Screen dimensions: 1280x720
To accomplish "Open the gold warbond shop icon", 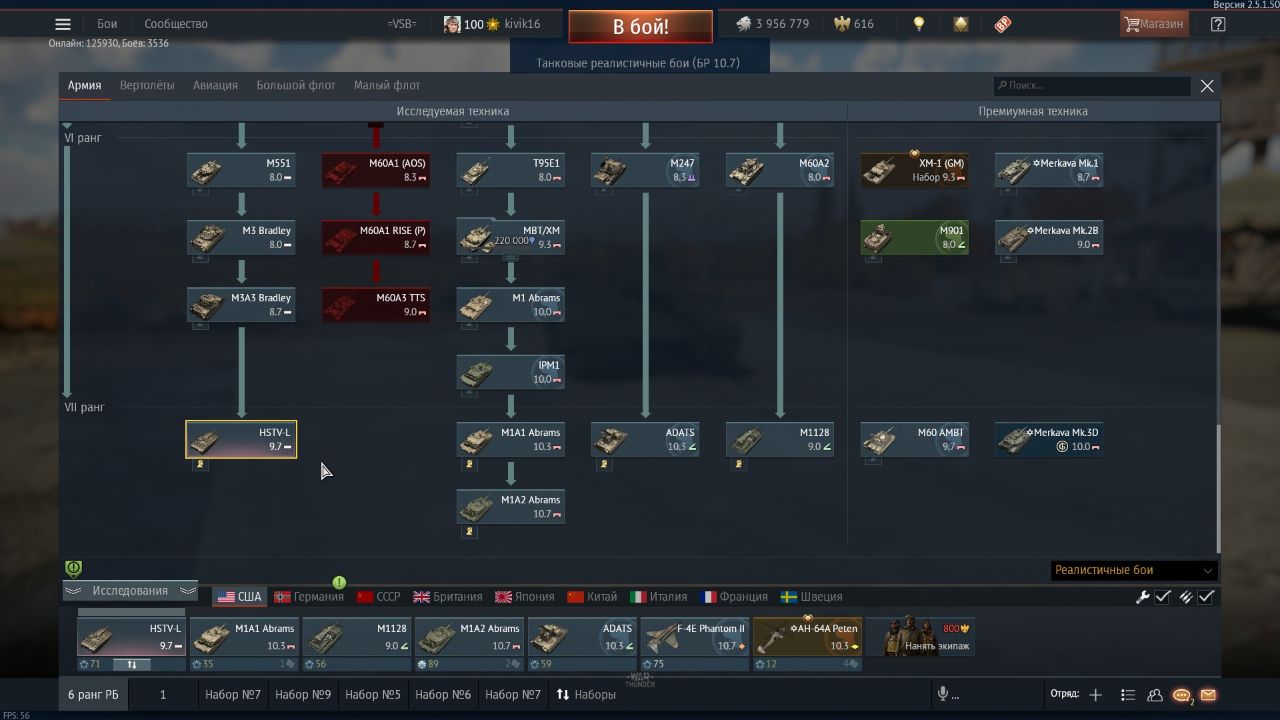I will pos(961,24).
